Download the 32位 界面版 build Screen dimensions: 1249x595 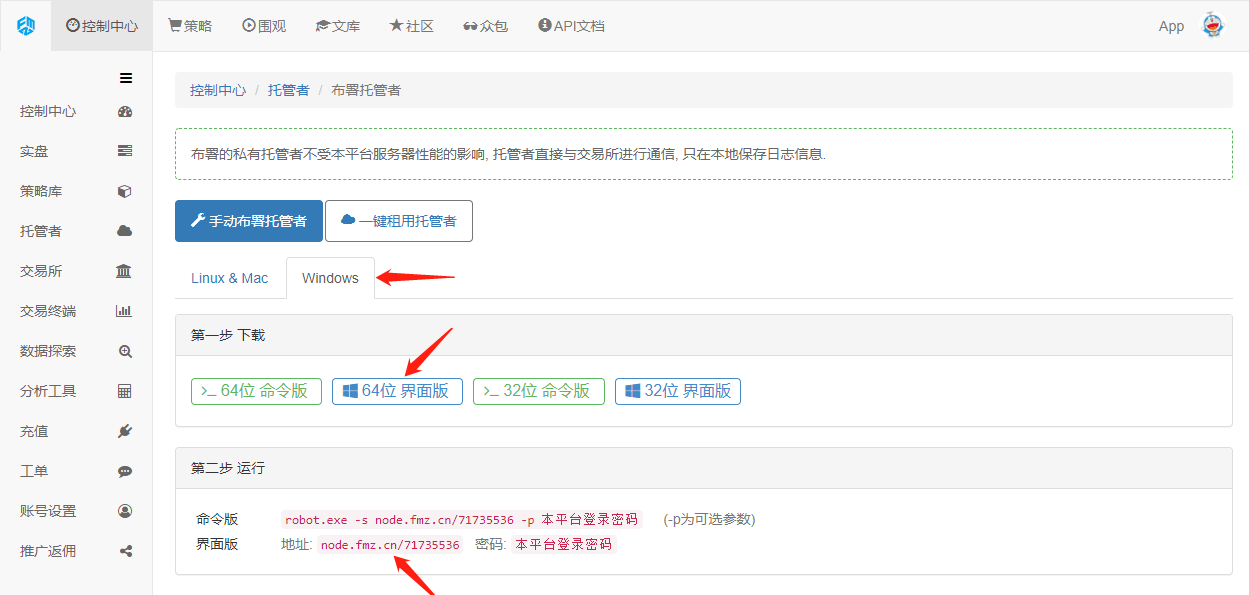pyautogui.click(x=679, y=391)
